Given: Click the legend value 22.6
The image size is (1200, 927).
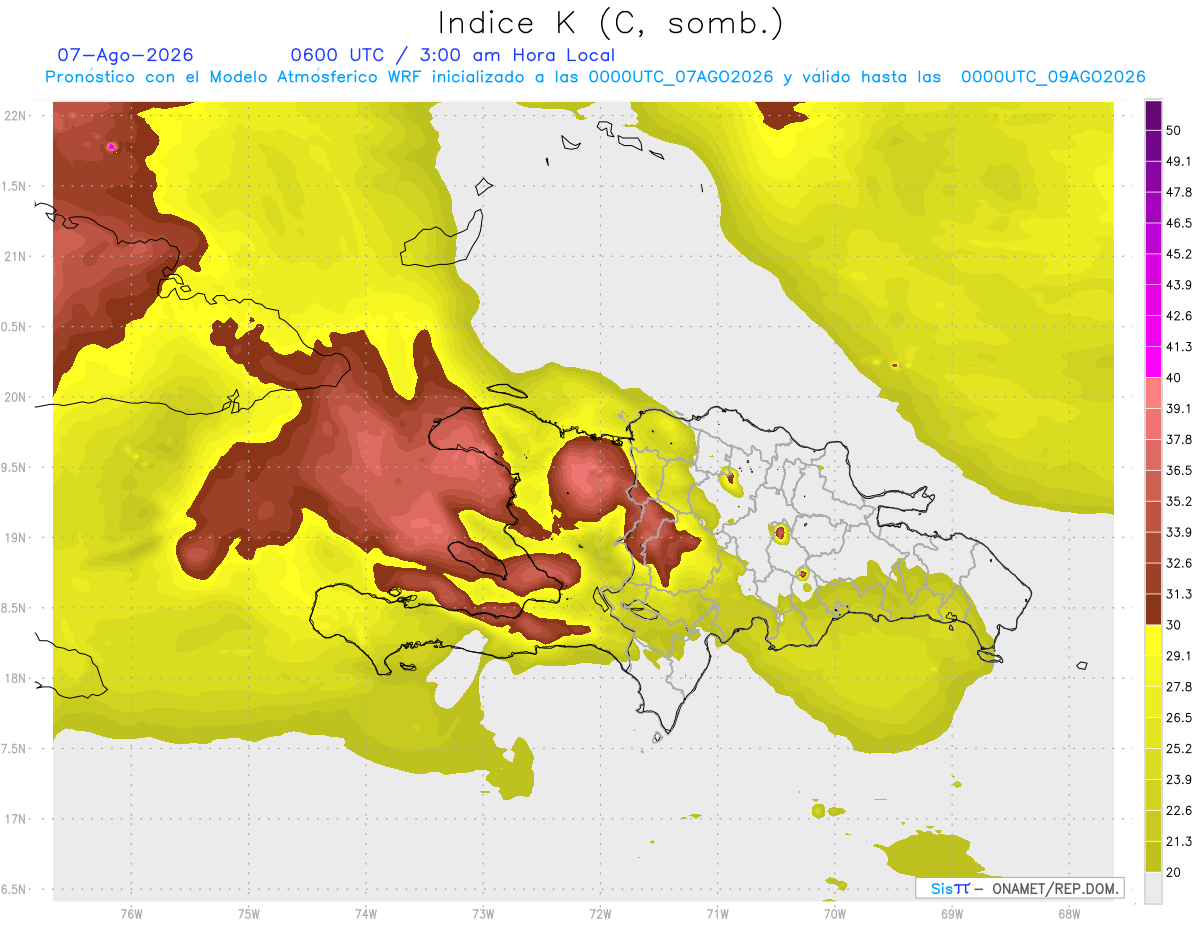Looking at the screenshot, I should [1177, 810].
